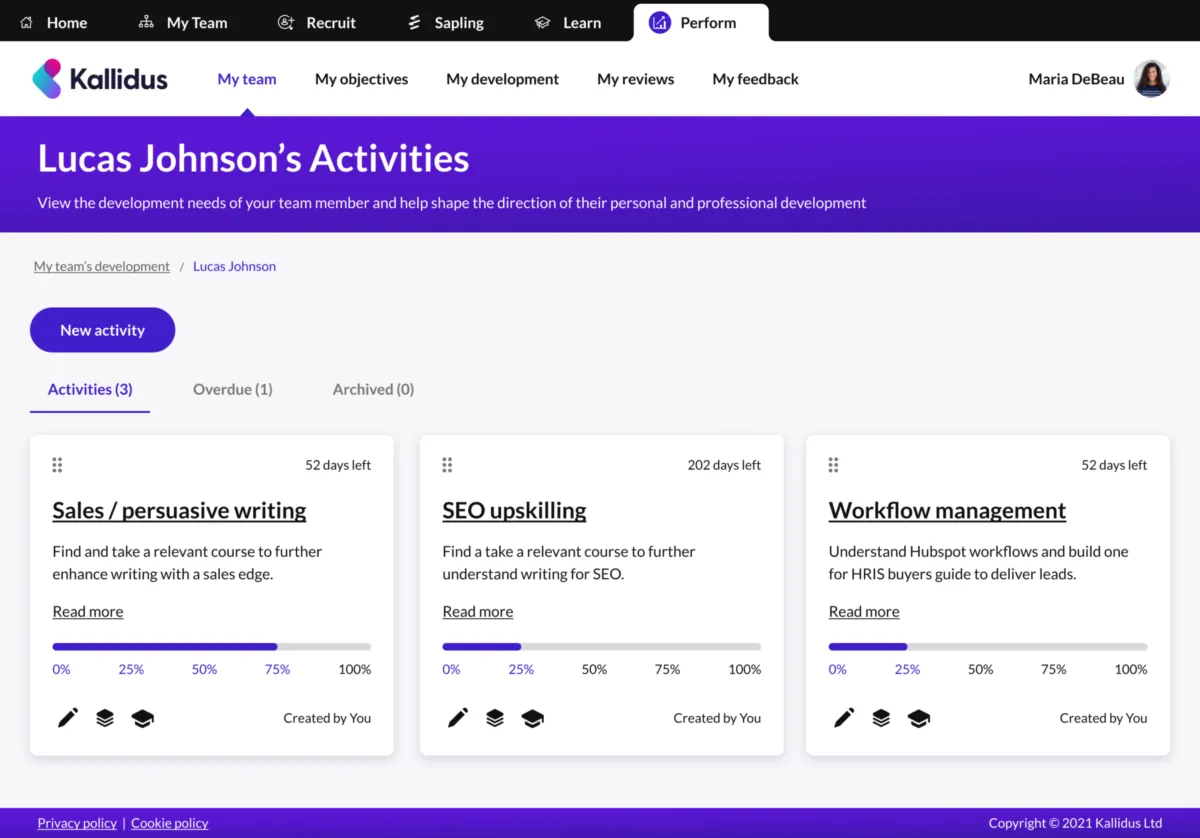The image size is (1200, 838).
Task: Click the New activity button
Action: click(x=102, y=330)
